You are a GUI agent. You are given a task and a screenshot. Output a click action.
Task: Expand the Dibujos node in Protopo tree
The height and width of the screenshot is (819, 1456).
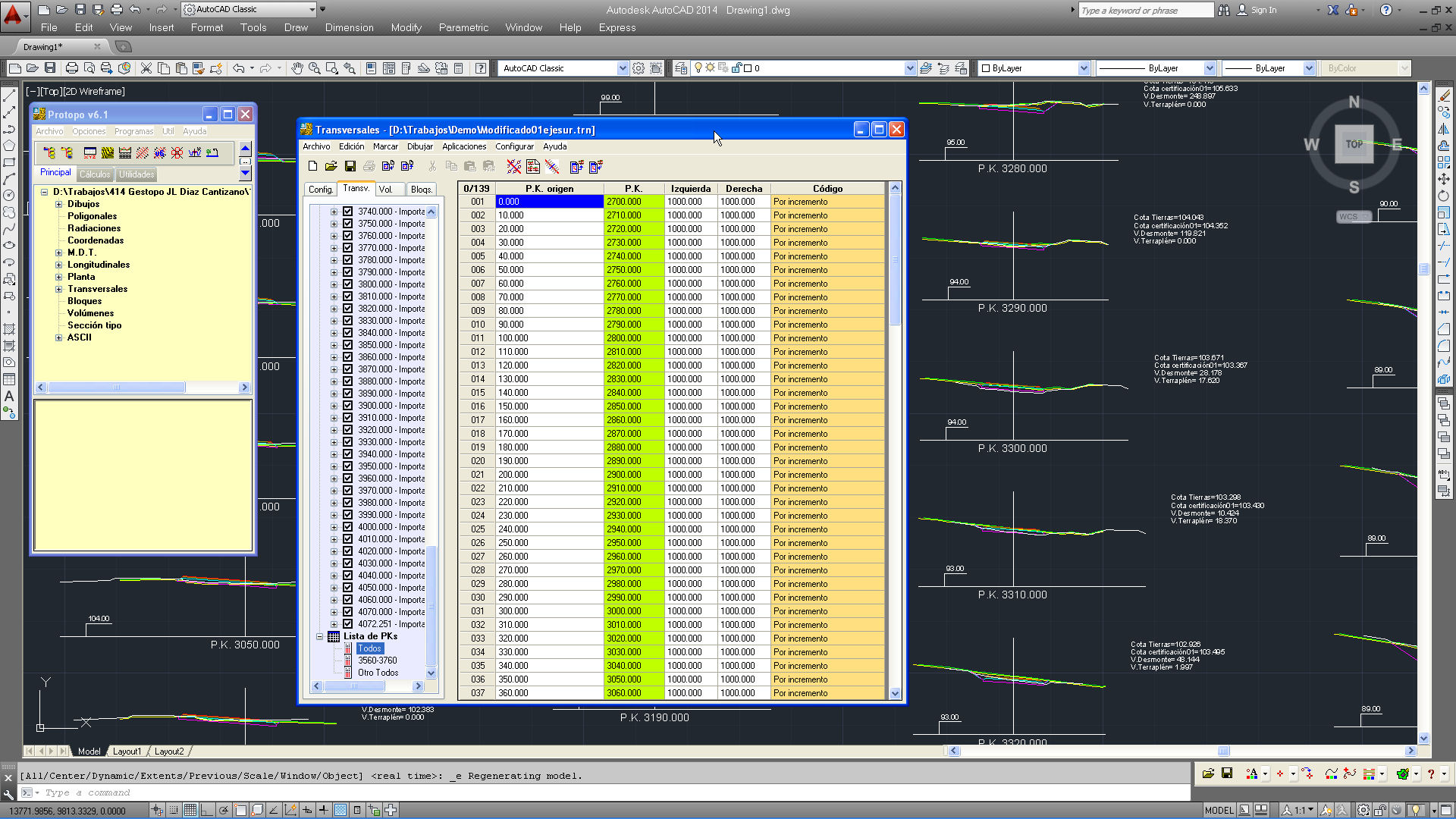coord(58,204)
